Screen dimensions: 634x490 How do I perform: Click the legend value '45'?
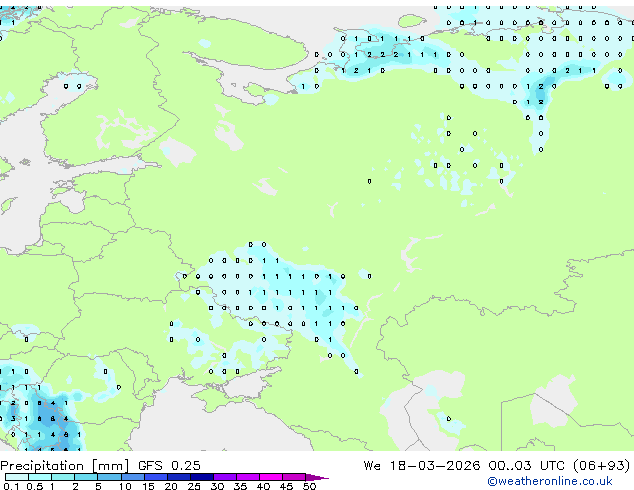coord(286,486)
